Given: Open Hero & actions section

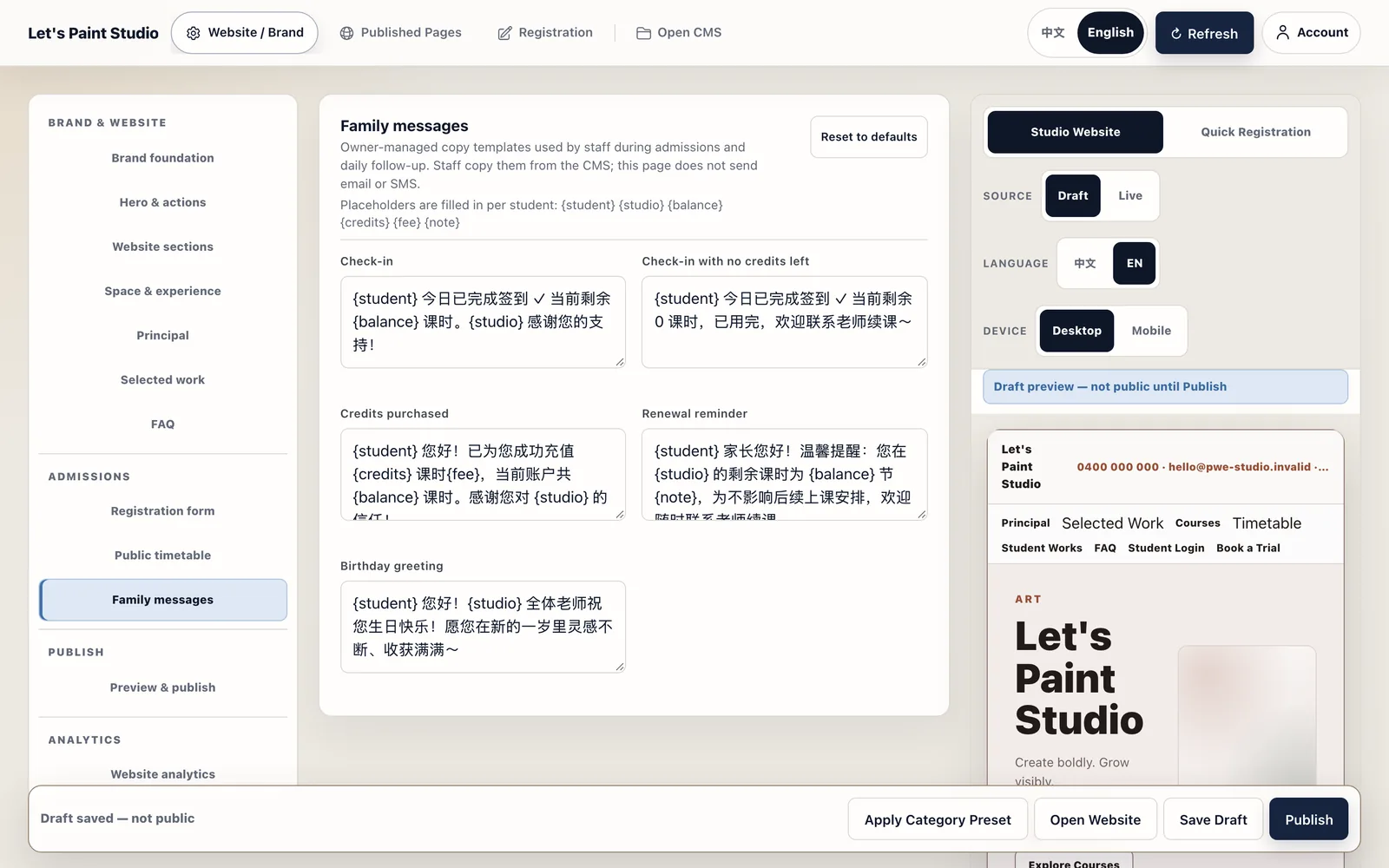Looking at the screenshot, I should click(x=162, y=202).
